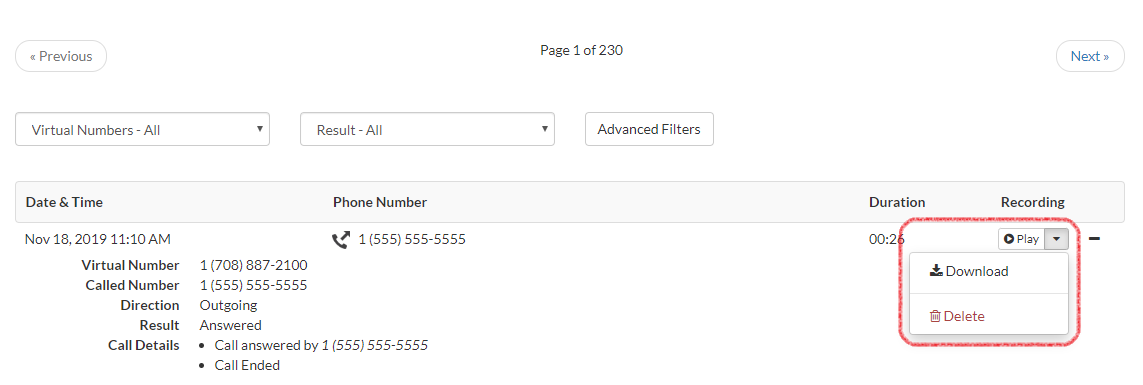Image resolution: width=1143 pixels, height=385 pixels.
Task: Play the call recording
Action: point(1021,239)
